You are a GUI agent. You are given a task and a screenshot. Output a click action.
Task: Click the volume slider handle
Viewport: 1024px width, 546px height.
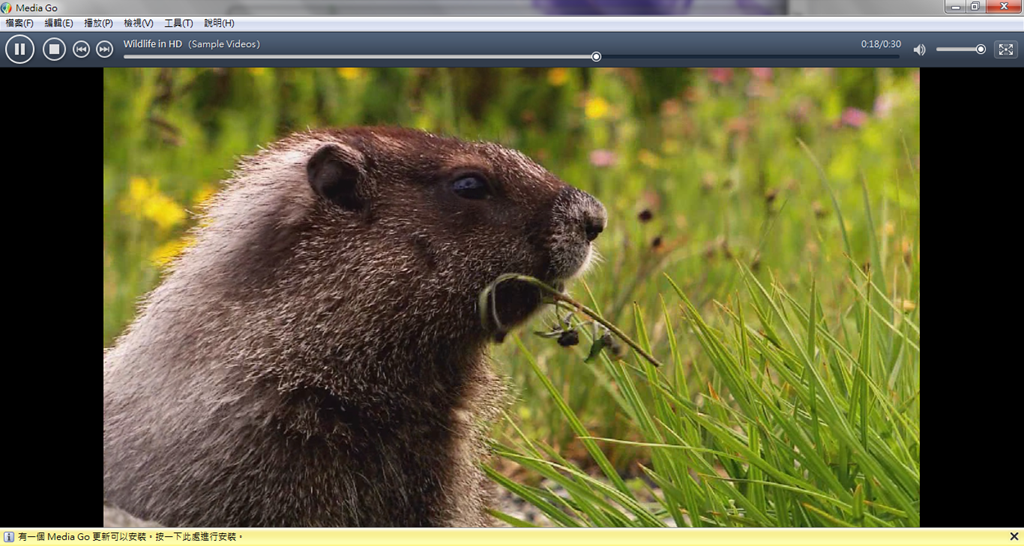(x=980, y=49)
